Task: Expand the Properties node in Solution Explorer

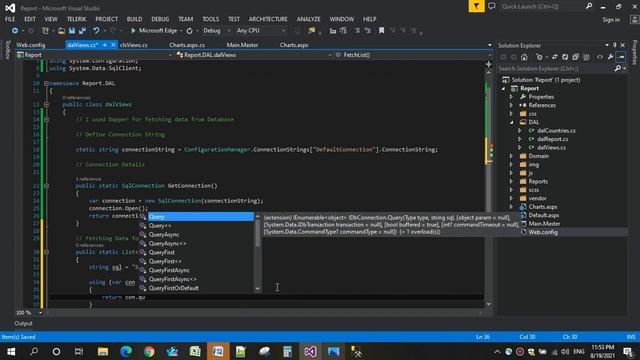Action: pos(511,97)
